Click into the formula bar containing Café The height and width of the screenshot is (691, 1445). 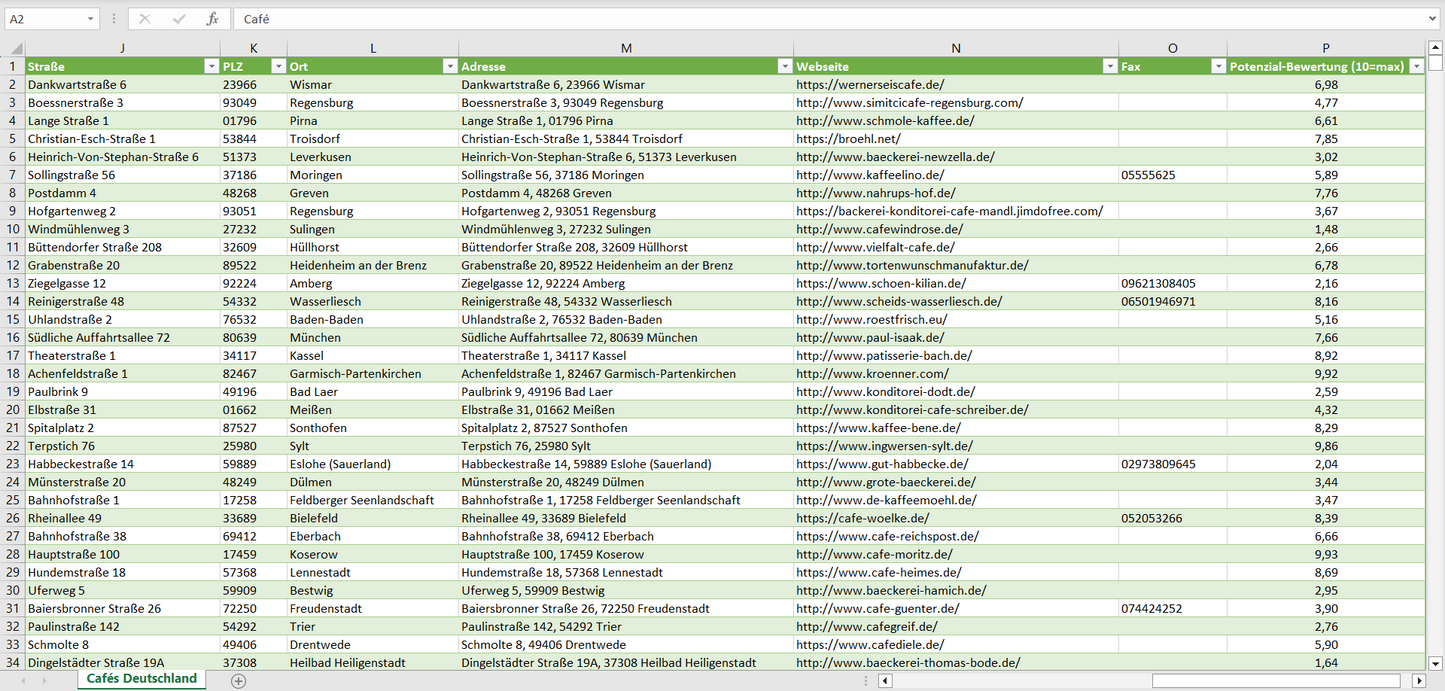[x=800, y=19]
